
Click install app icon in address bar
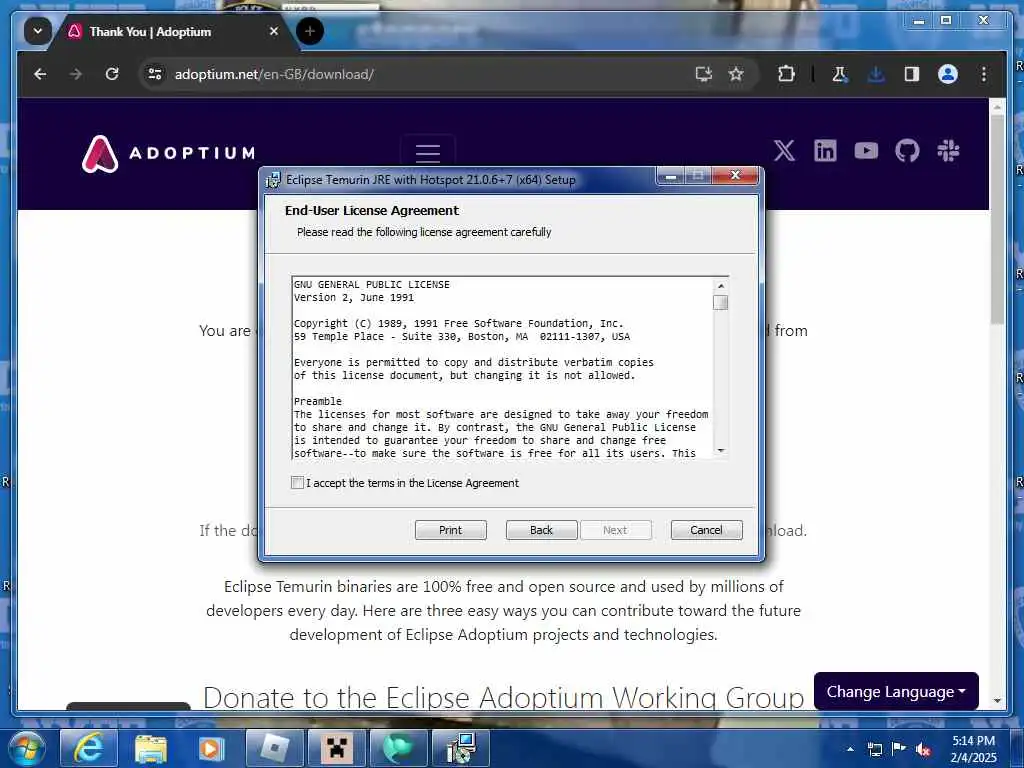point(703,74)
